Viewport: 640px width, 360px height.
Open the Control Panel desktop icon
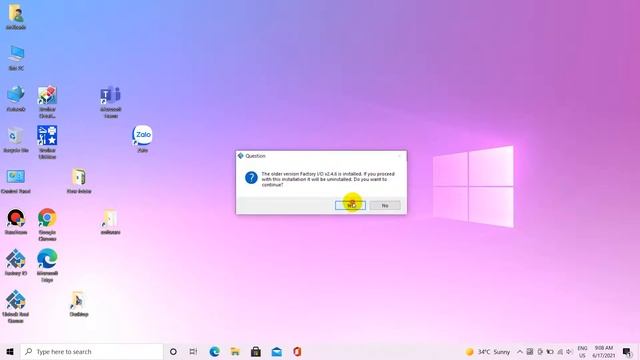[16, 181]
